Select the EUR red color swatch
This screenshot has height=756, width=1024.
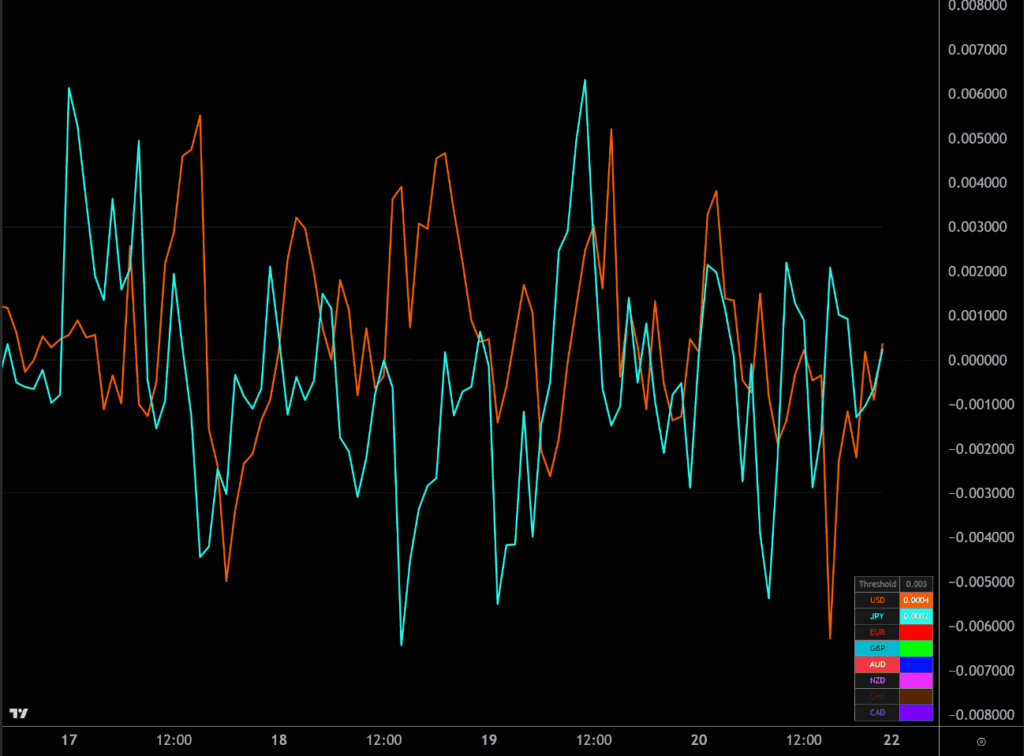pyautogui.click(x=916, y=632)
